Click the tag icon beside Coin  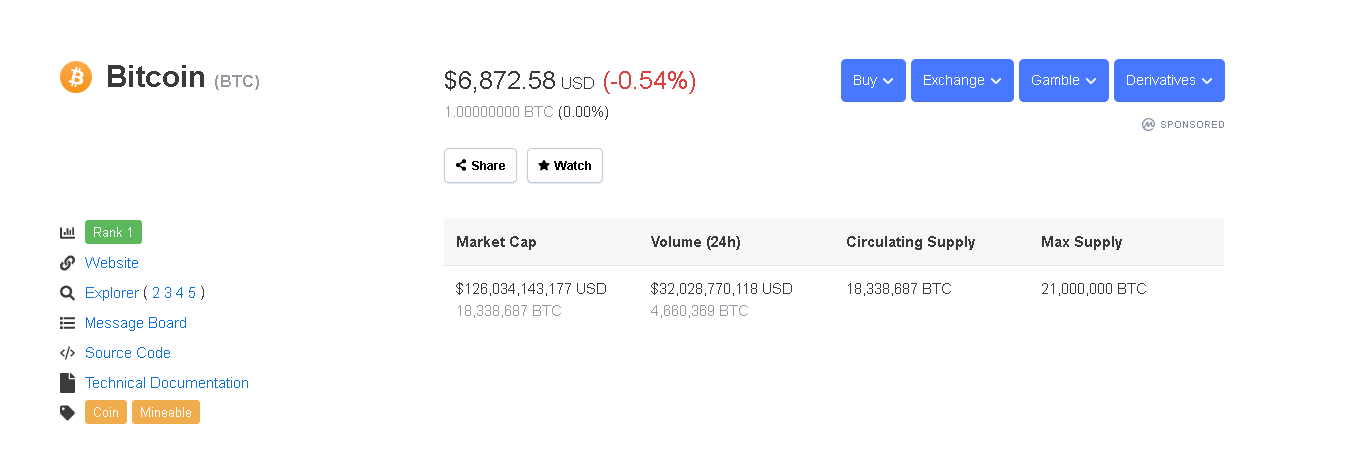point(67,413)
